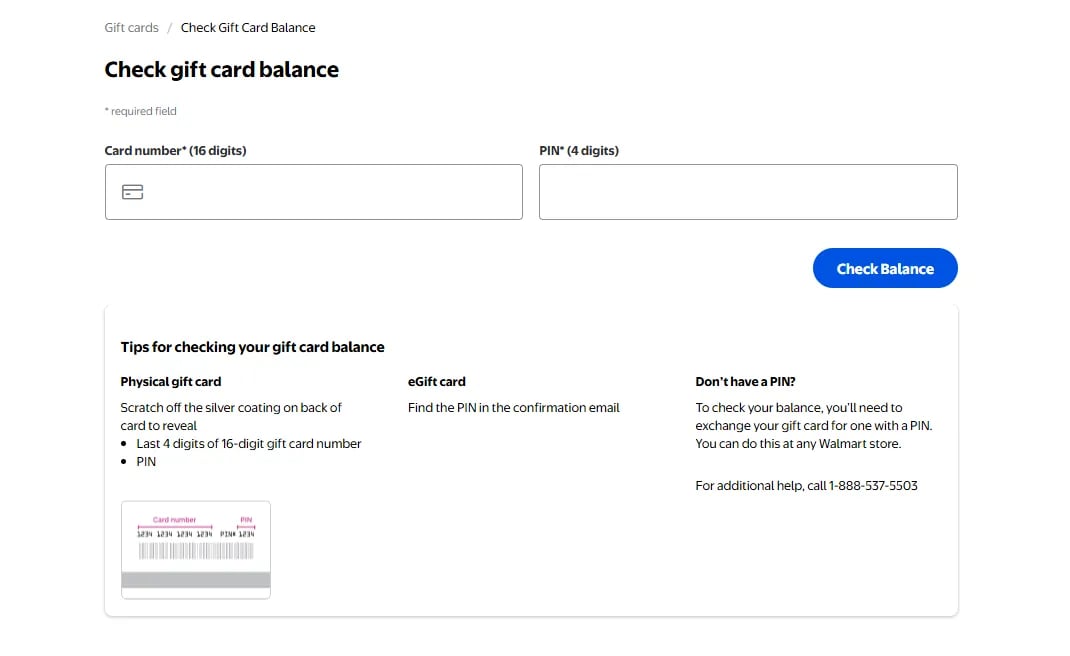Click the gray magnetic stripe on sample card
This screenshot has height=656, width=1070.
tap(196, 579)
